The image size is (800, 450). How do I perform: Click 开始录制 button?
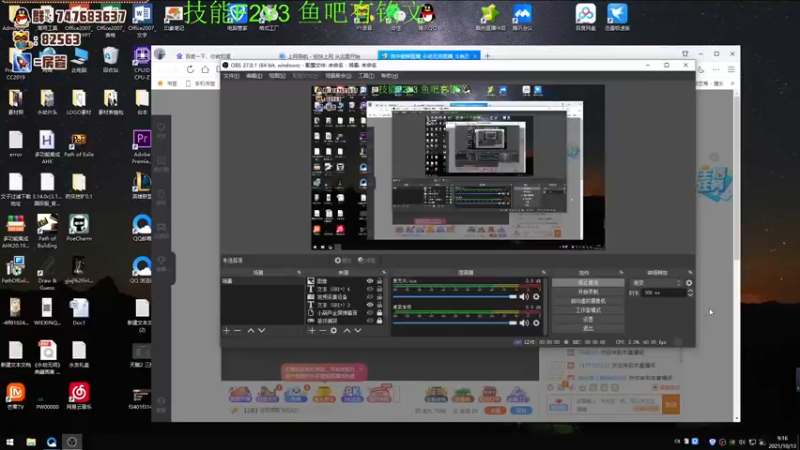pyautogui.click(x=588, y=292)
